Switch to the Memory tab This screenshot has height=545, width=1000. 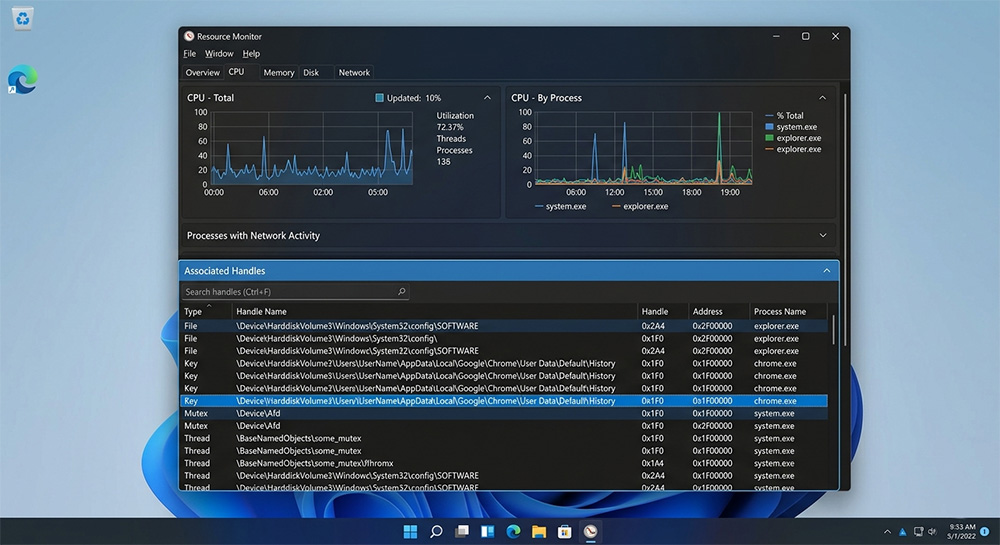pos(279,73)
